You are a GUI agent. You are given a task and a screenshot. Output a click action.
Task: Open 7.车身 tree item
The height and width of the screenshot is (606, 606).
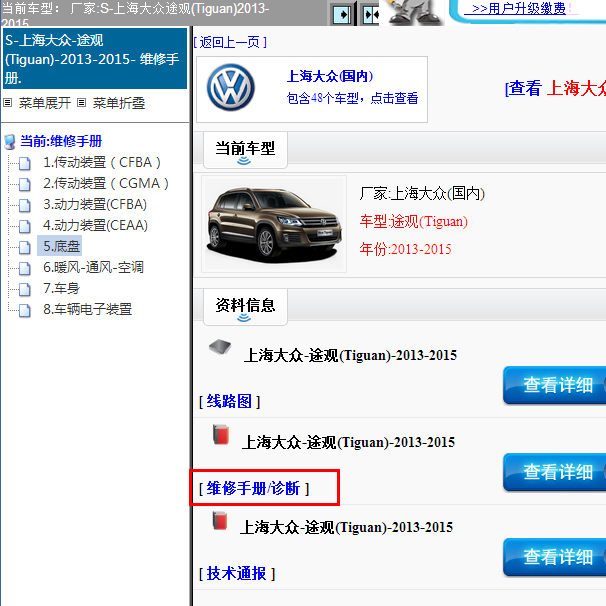pyautogui.click(x=61, y=288)
